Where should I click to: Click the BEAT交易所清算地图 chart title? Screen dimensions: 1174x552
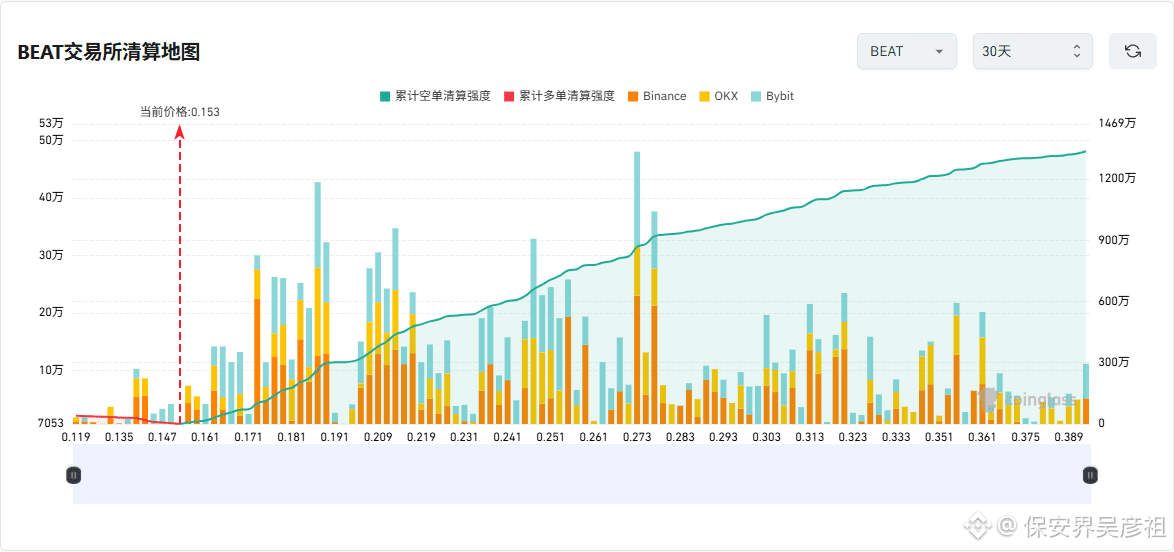click(109, 52)
